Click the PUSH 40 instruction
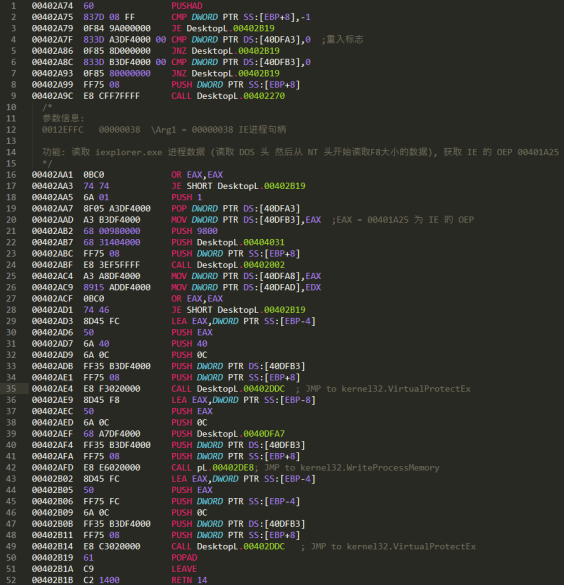The image size is (564, 586). click(189, 343)
